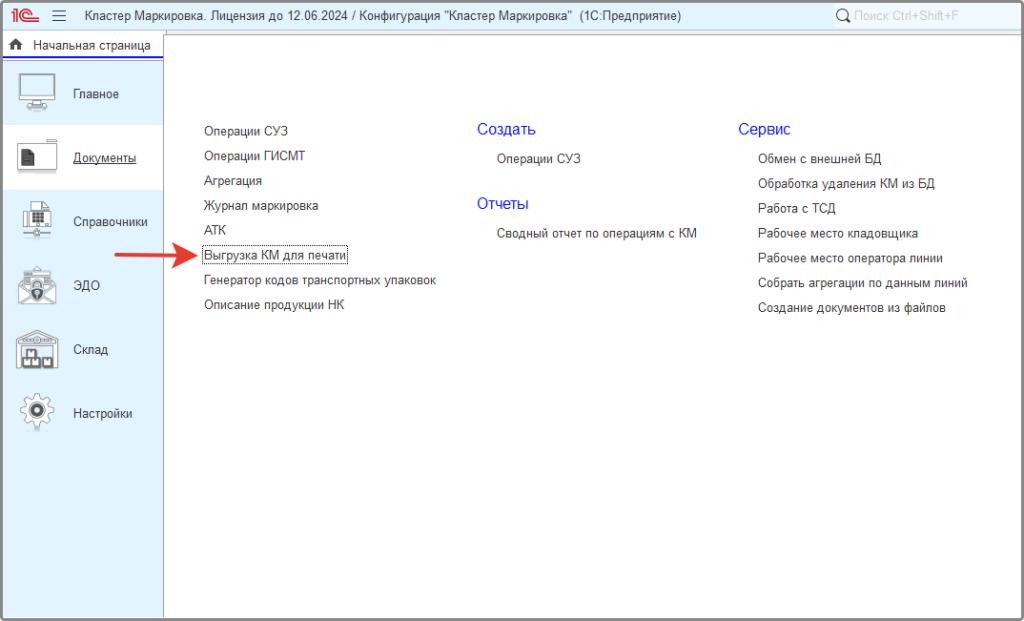The image size is (1024, 621).
Task: Open the Документы section
Action: click(83, 157)
